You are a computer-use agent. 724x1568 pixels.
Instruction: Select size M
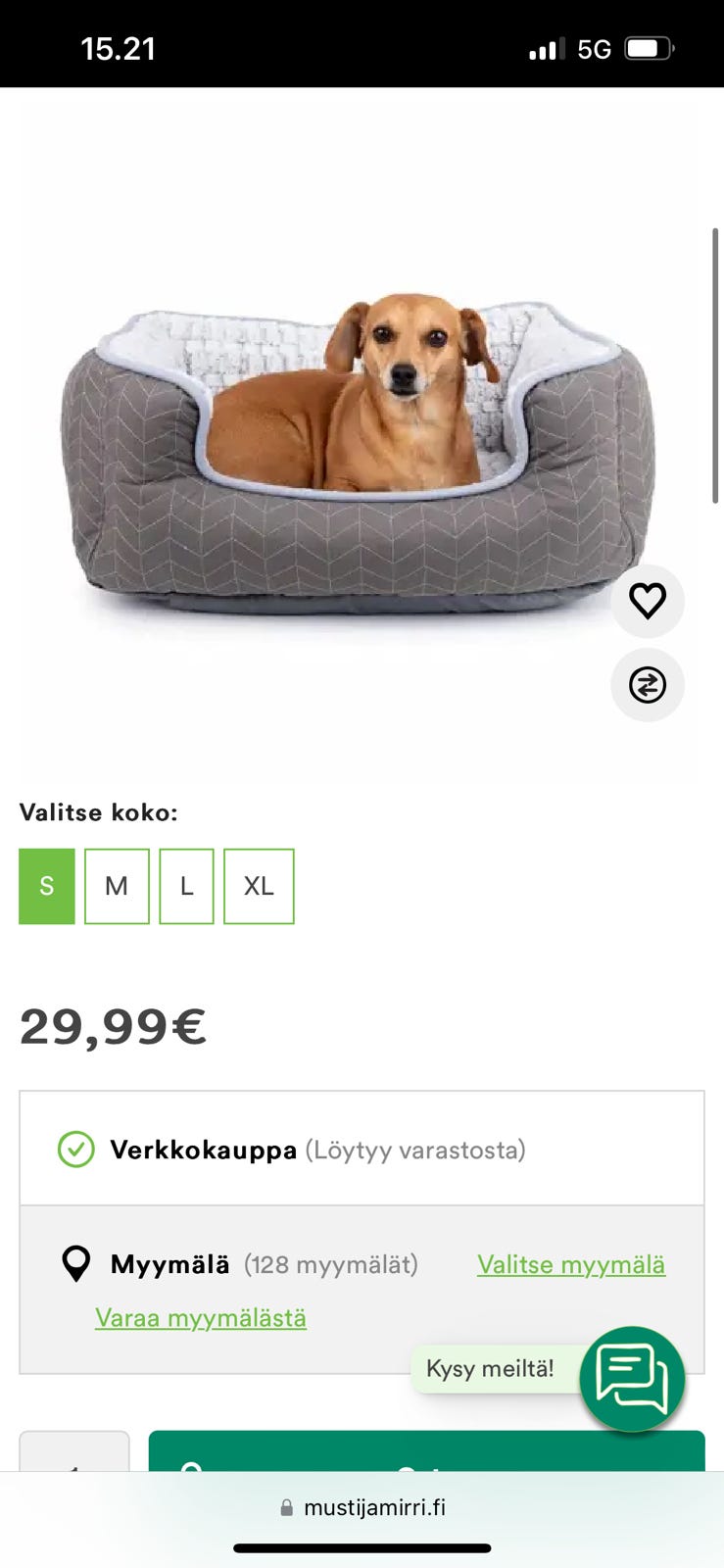tap(117, 886)
